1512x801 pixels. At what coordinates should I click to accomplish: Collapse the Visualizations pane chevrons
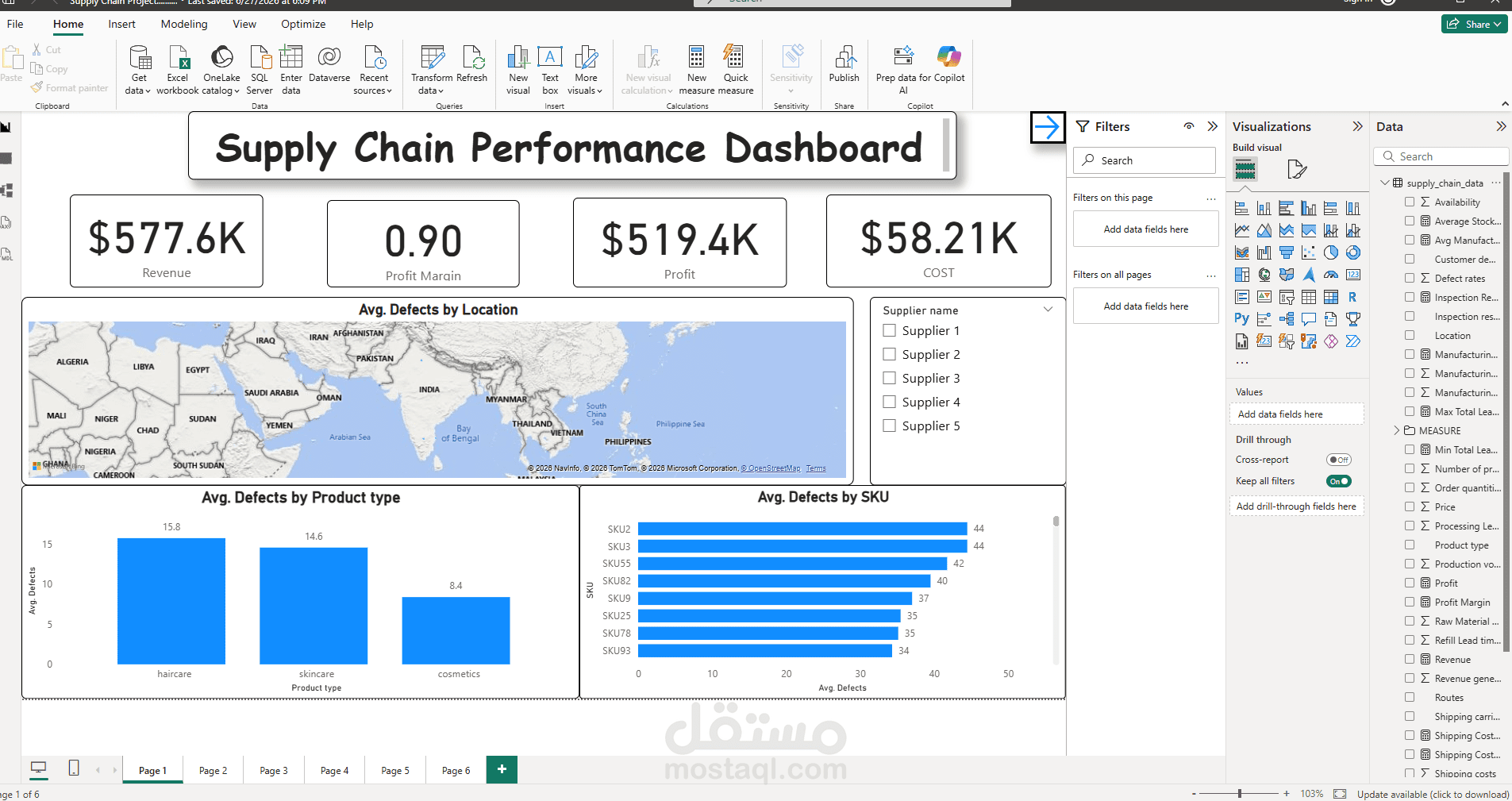point(1357,126)
